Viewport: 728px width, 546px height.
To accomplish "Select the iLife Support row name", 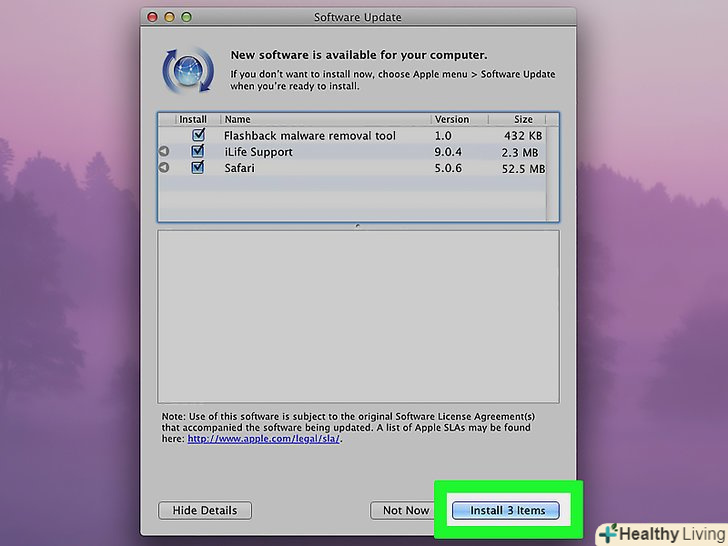I will (x=259, y=152).
